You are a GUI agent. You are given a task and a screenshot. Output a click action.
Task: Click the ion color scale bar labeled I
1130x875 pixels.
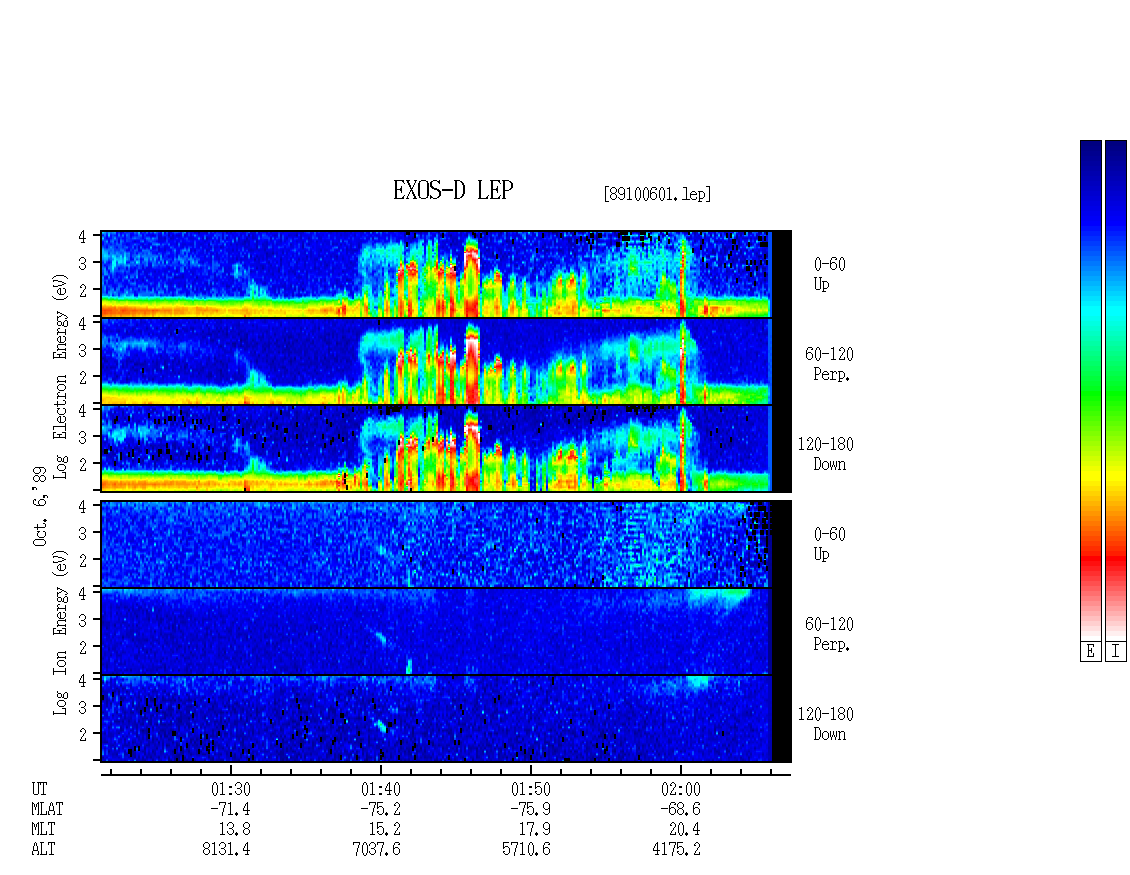point(1116,389)
